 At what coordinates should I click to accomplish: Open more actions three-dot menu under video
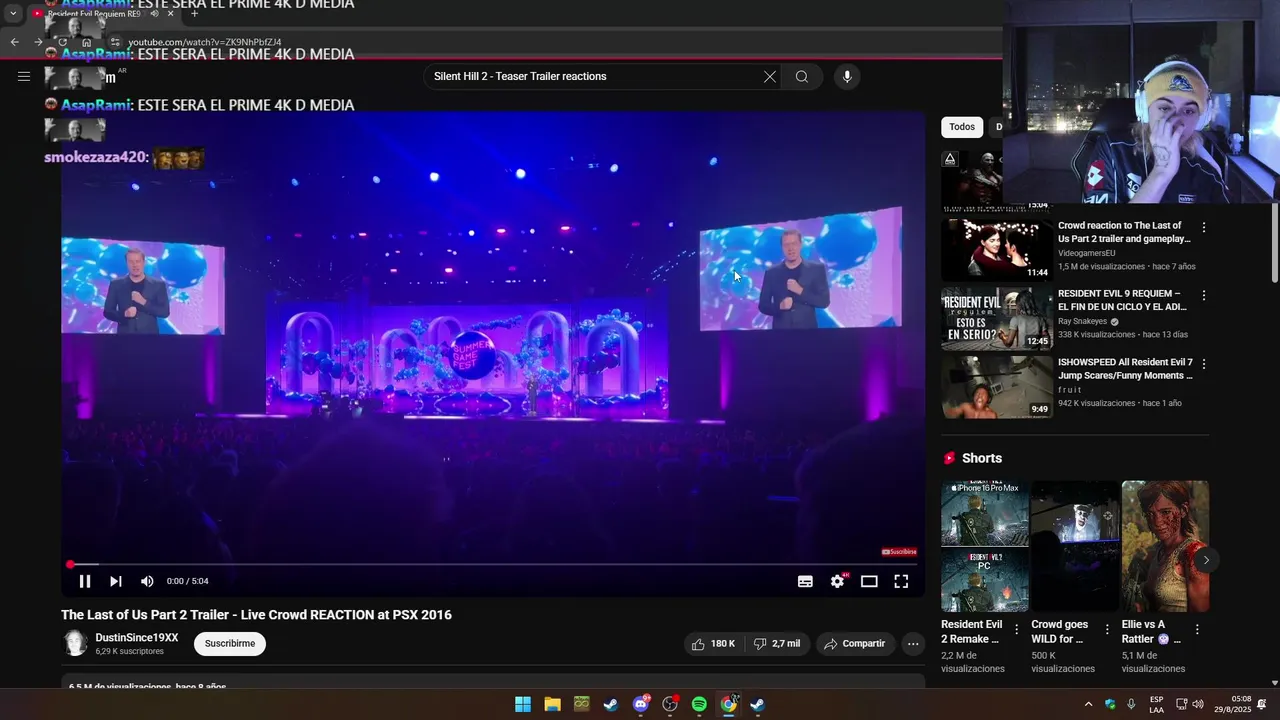click(913, 644)
